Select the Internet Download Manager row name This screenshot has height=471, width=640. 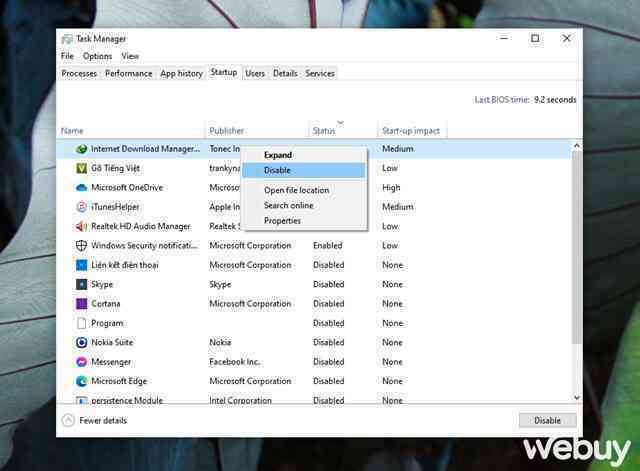[x=145, y=149]
